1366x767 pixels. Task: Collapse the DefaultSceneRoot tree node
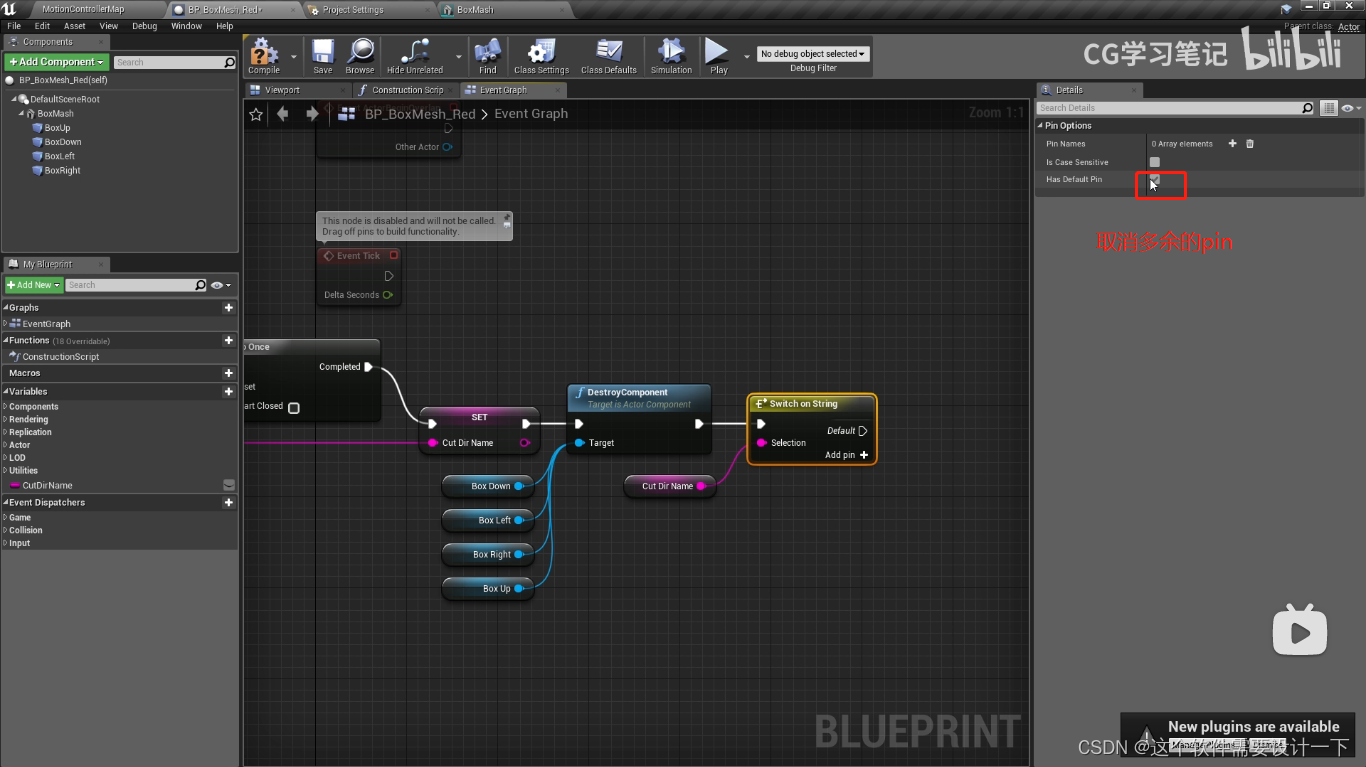coord(14,99)
